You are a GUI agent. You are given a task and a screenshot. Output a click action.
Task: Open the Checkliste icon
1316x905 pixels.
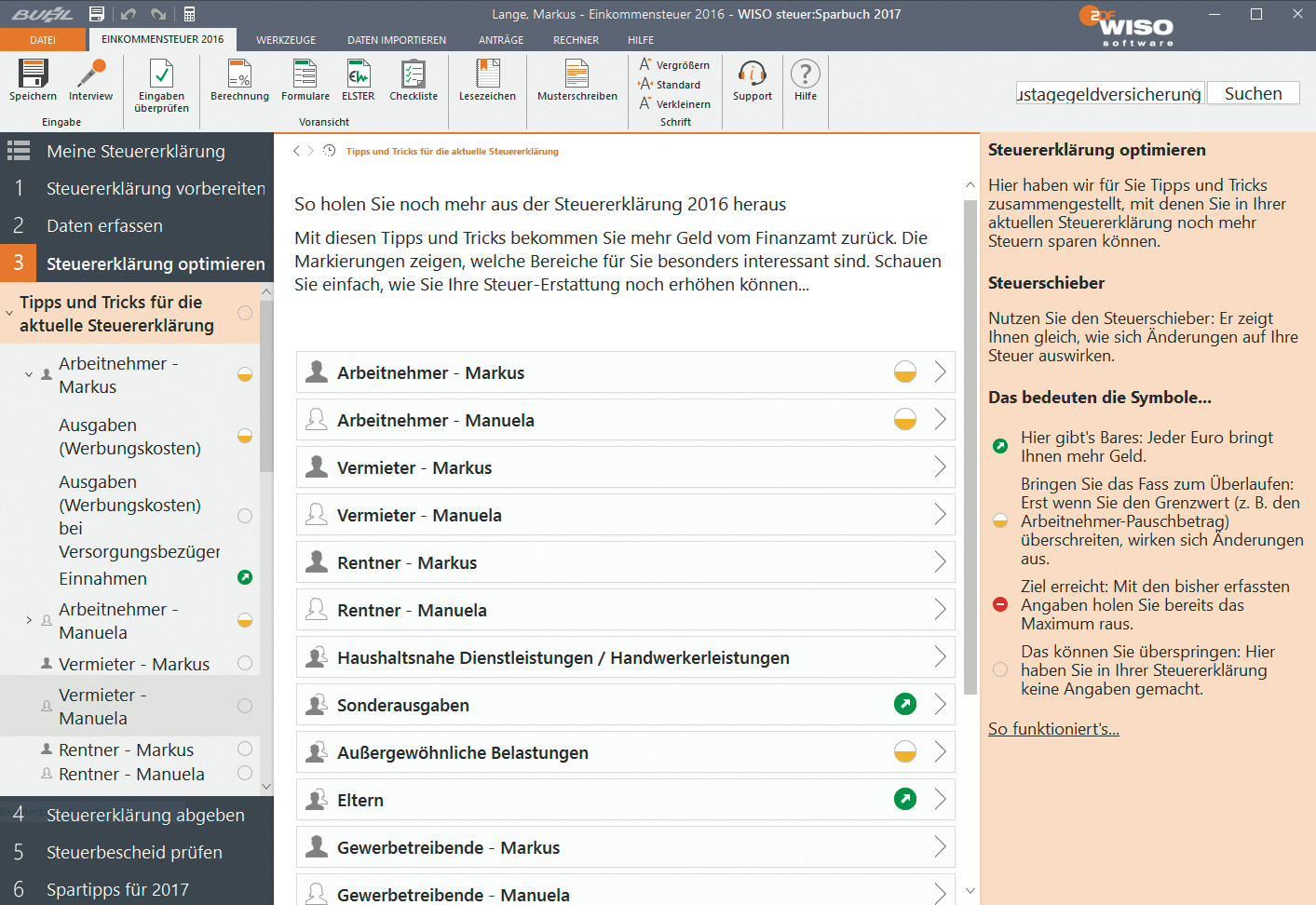pyautogui.click(x=413, y=74)
